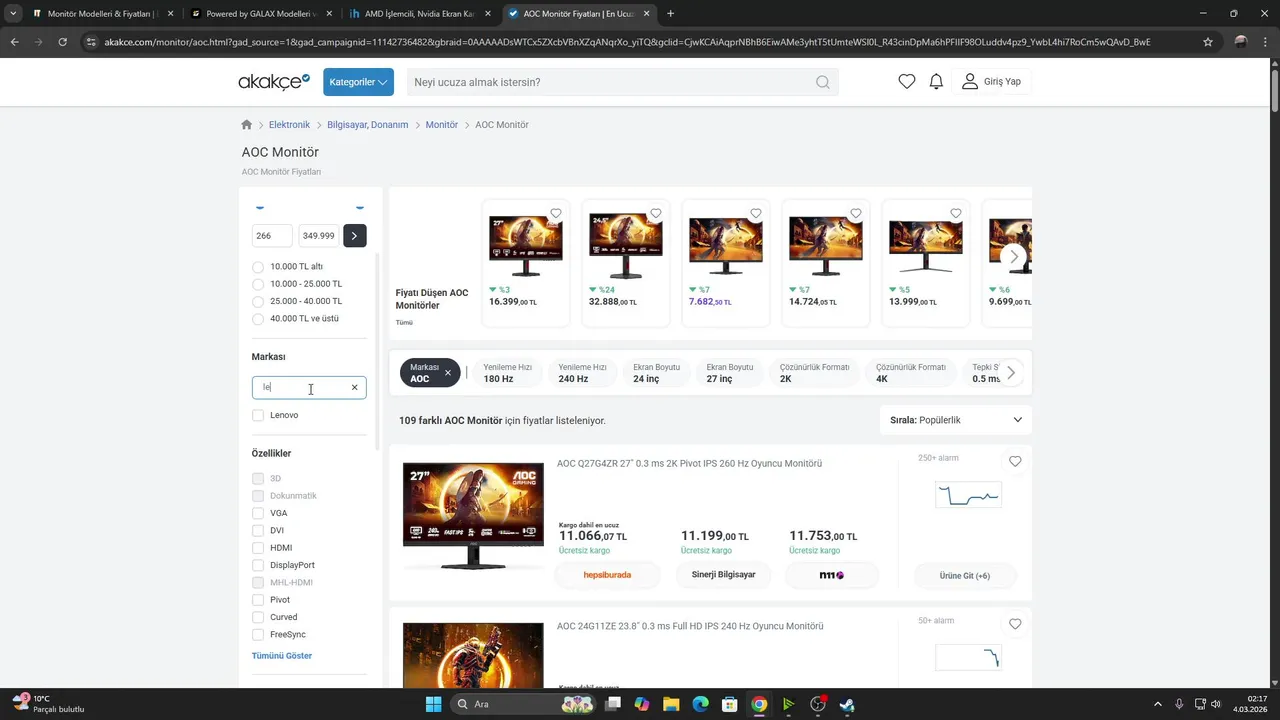The height and width of the screenshot is (720, 1280).
Task: Open Chrome tab list dropdown
Action: (x=13, y=14)
